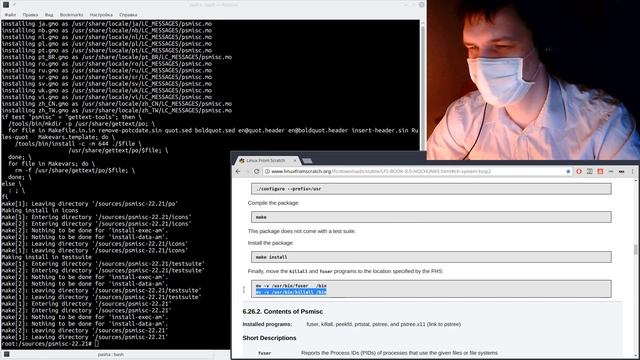Open the Правка menu in Konsole
This screenshot has height=360, width=640.
click(30, 15)
